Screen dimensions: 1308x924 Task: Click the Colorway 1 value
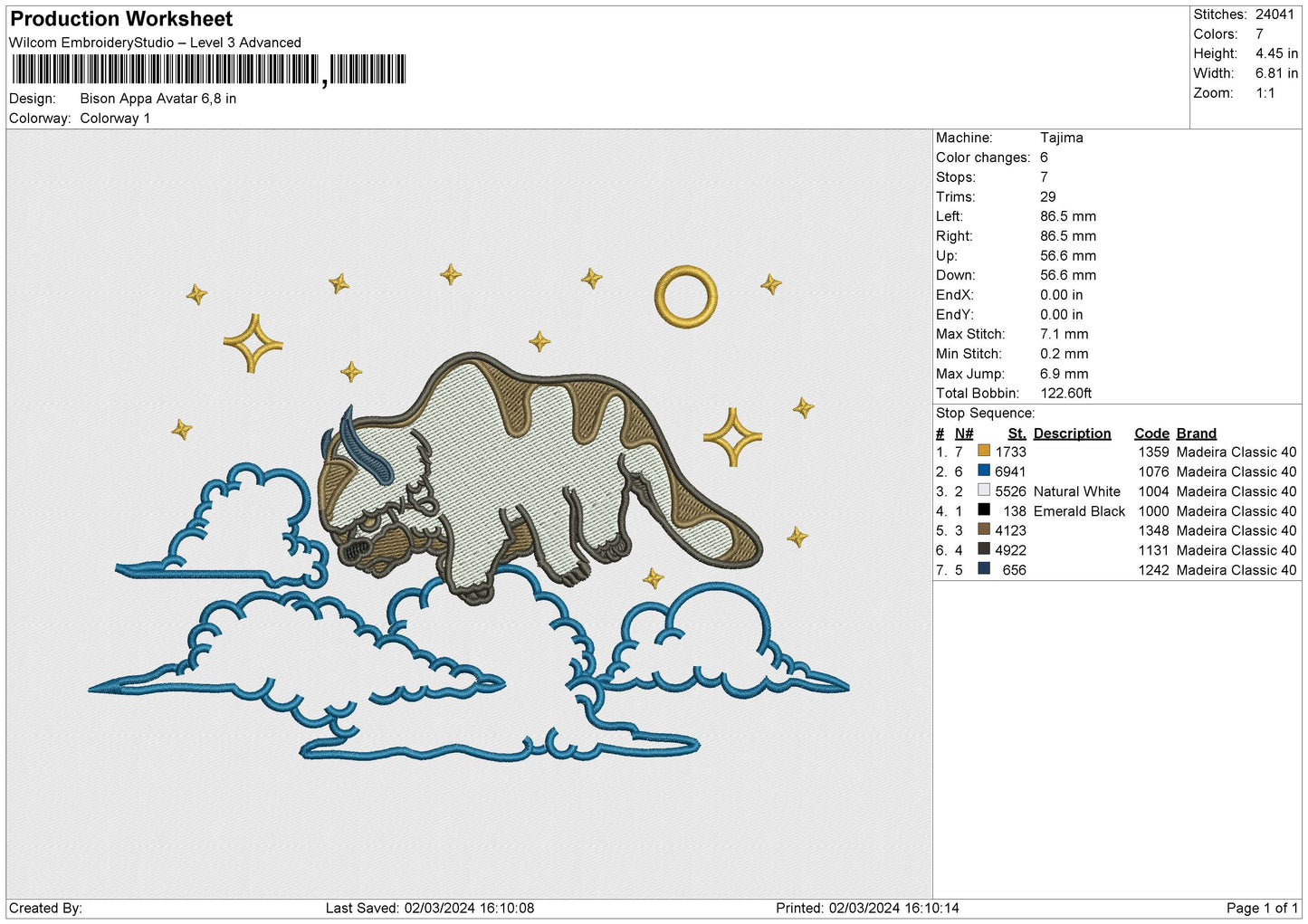tap(115, 119)
